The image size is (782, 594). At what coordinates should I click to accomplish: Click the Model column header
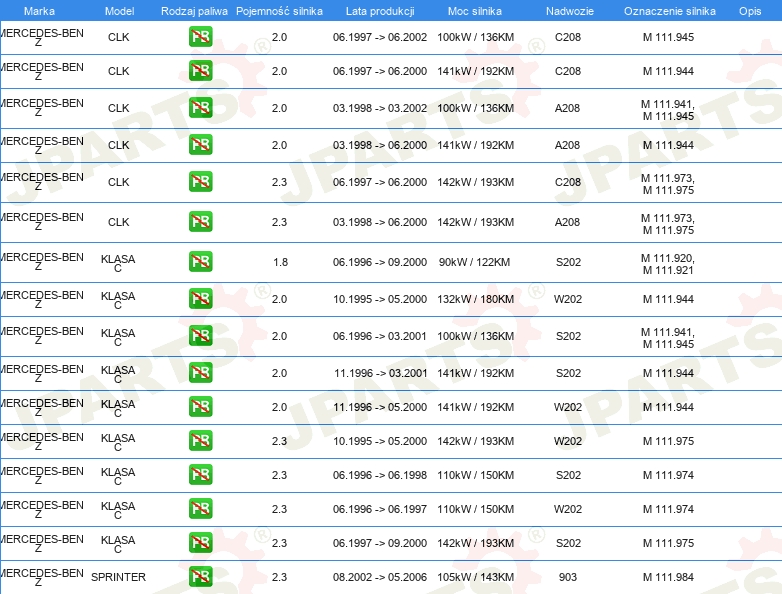(x=119, y=11)
